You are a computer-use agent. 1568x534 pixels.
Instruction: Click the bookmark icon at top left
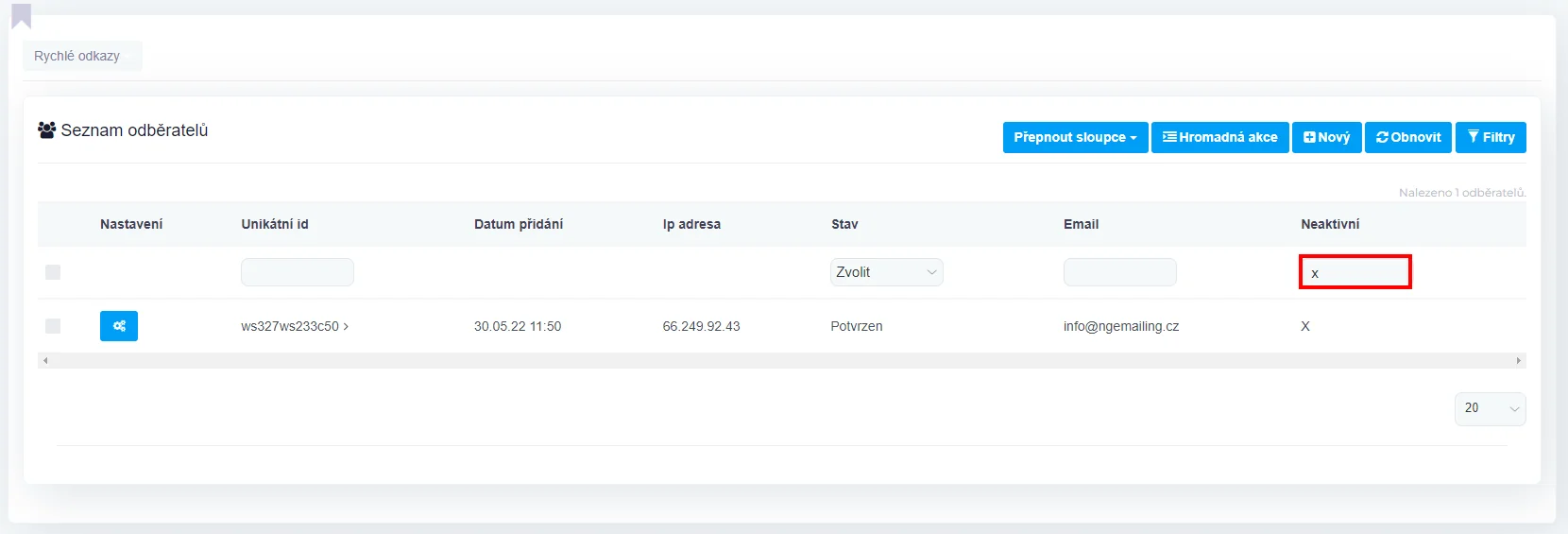[x=21, y=16]
